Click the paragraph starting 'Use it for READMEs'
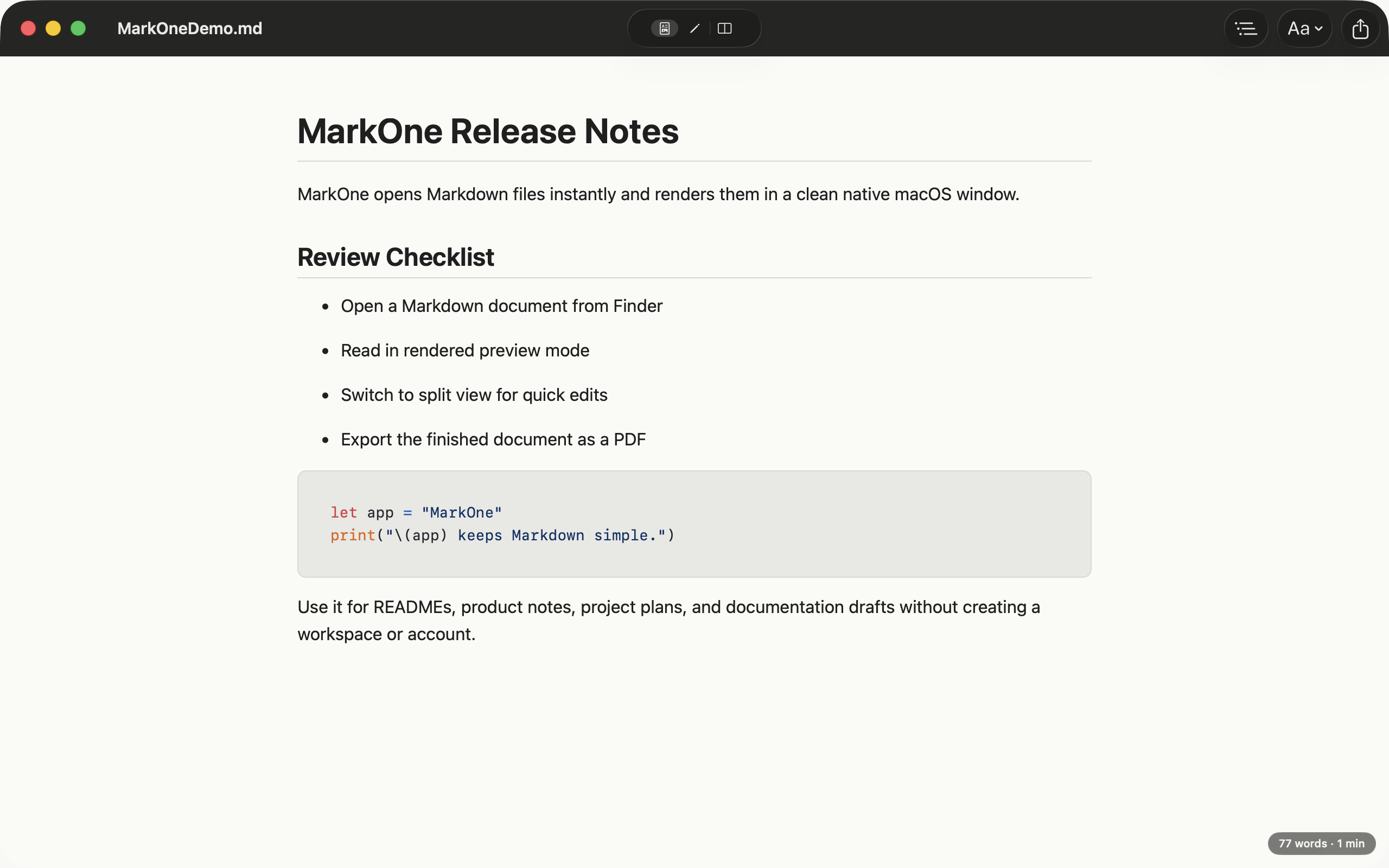Image resolution: width=1389 pixels, height=868 pixels. [668, 621]
